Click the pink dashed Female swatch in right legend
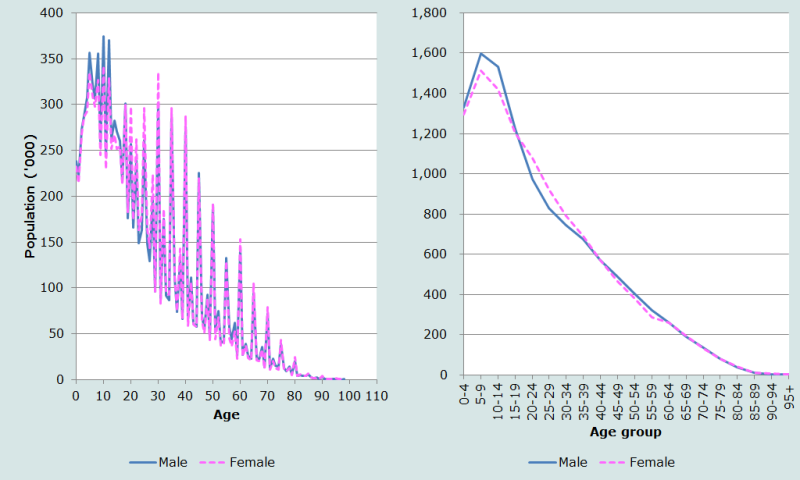This screenshot has width=800, height=480. (613, 463)
